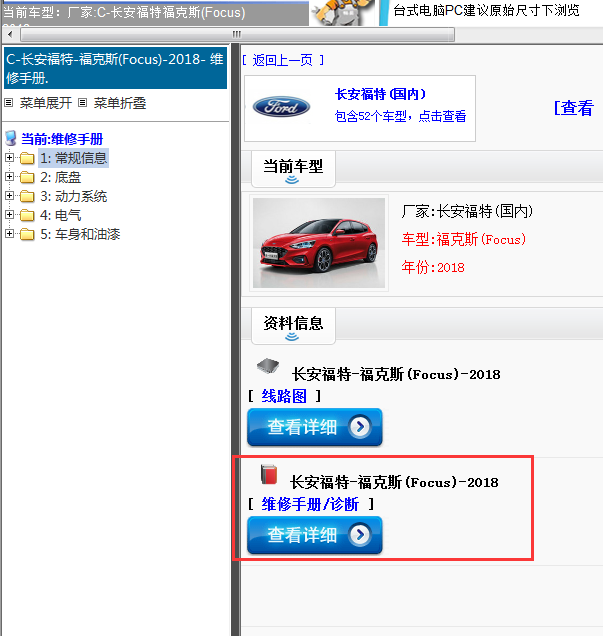
Task: Click the mechanic mascot icon in header
Action: pyautogui.click(x=343, y=12)
